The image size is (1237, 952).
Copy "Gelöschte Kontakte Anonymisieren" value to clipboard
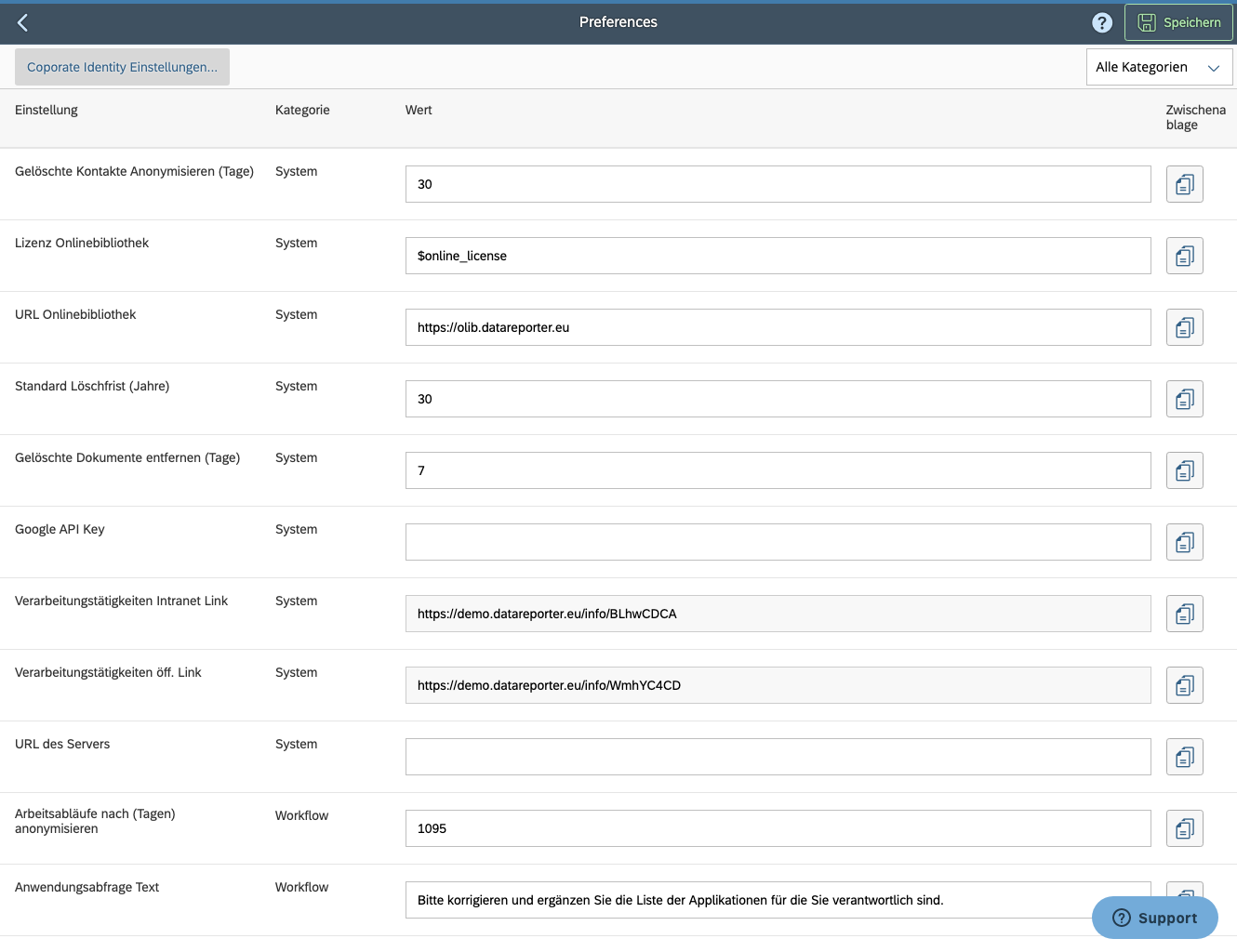(x=1184, y=184)
